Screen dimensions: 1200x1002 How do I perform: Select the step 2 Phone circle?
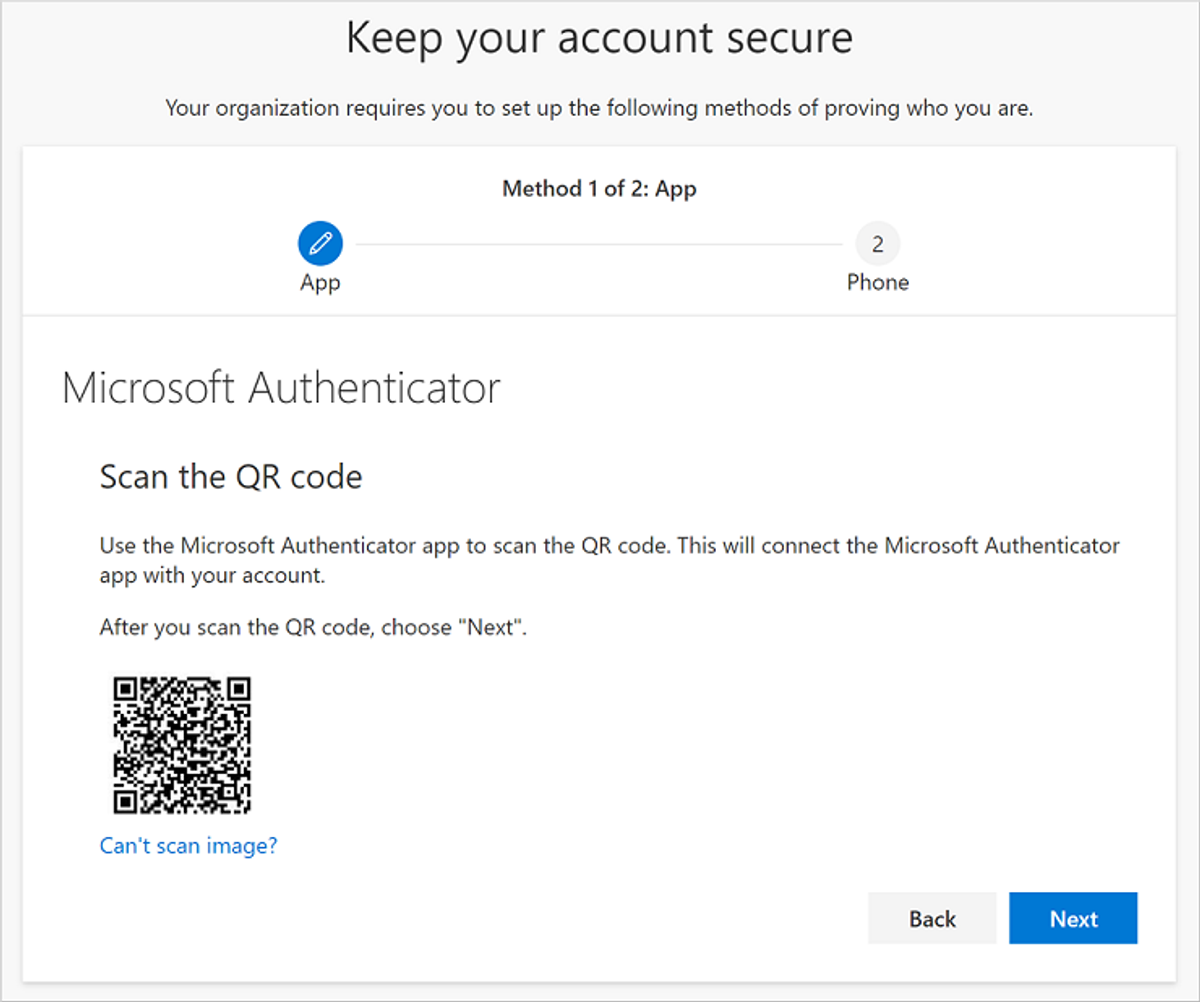[877, 243]
